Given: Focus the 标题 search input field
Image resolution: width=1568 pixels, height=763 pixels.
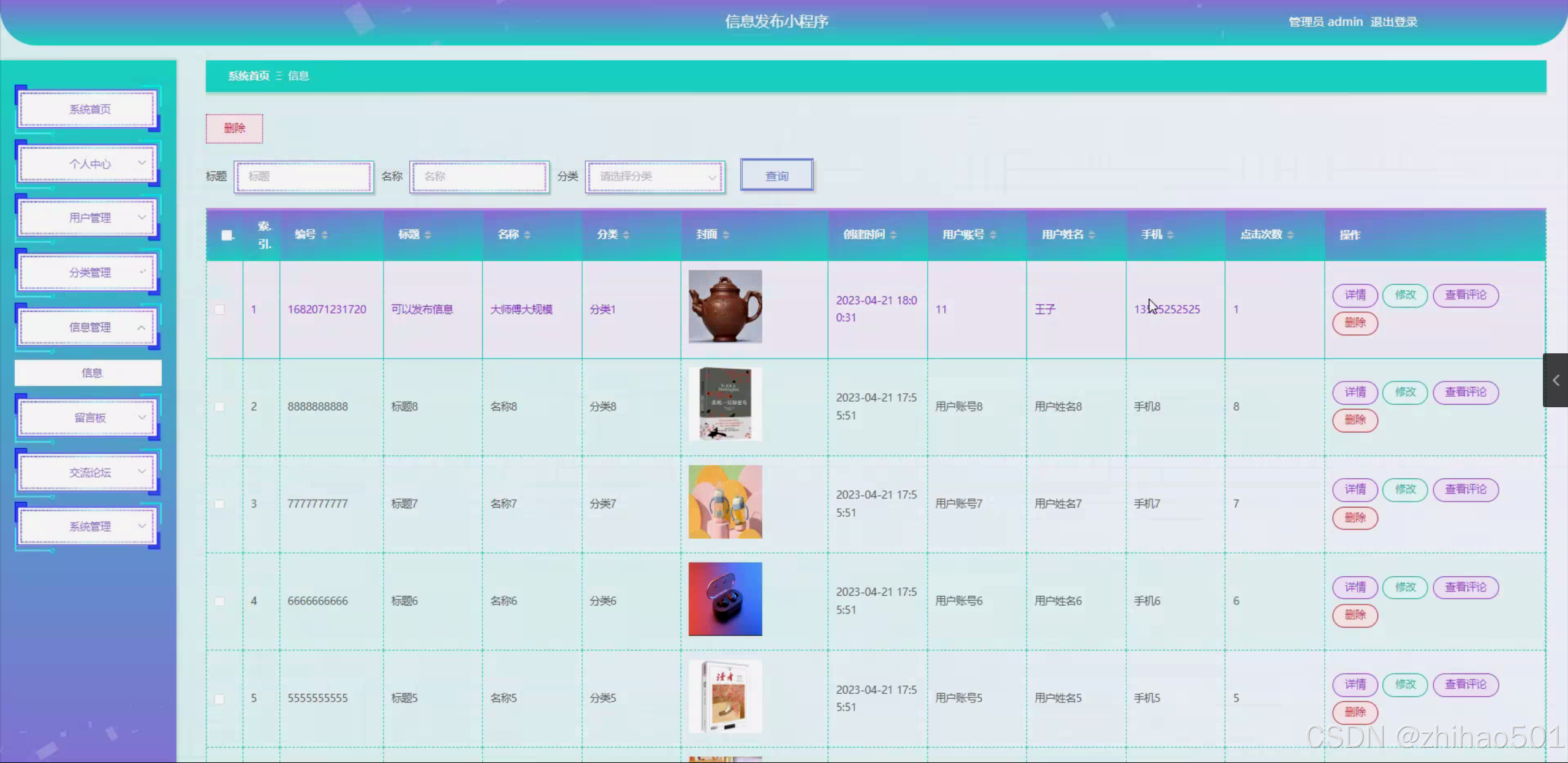Looking at the screenshot, I should pyautogui.click(x=304, y=177).
